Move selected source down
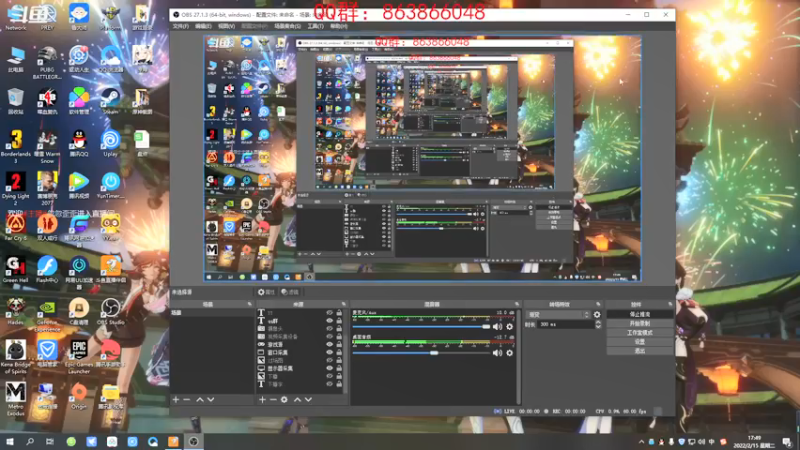800x450 pixels. coord(308,399)
